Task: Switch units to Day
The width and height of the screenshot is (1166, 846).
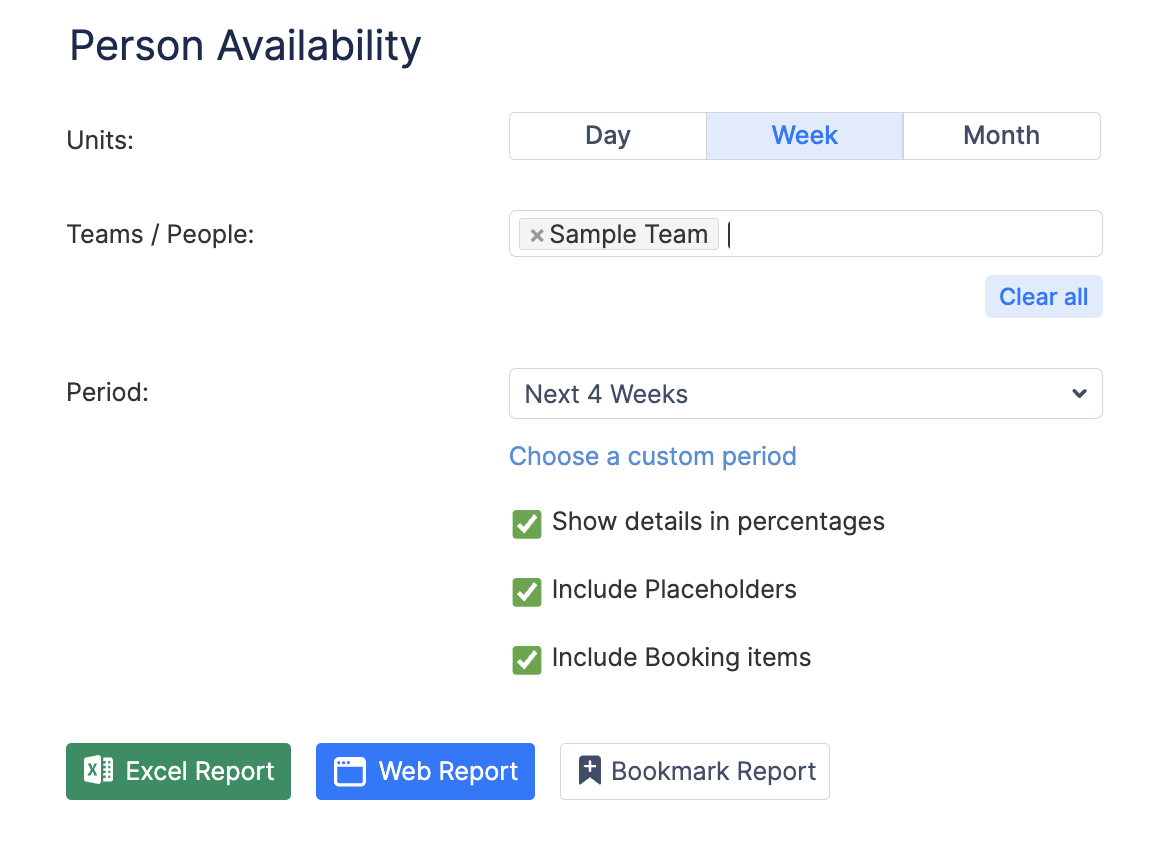Action: tap(608, 136)
